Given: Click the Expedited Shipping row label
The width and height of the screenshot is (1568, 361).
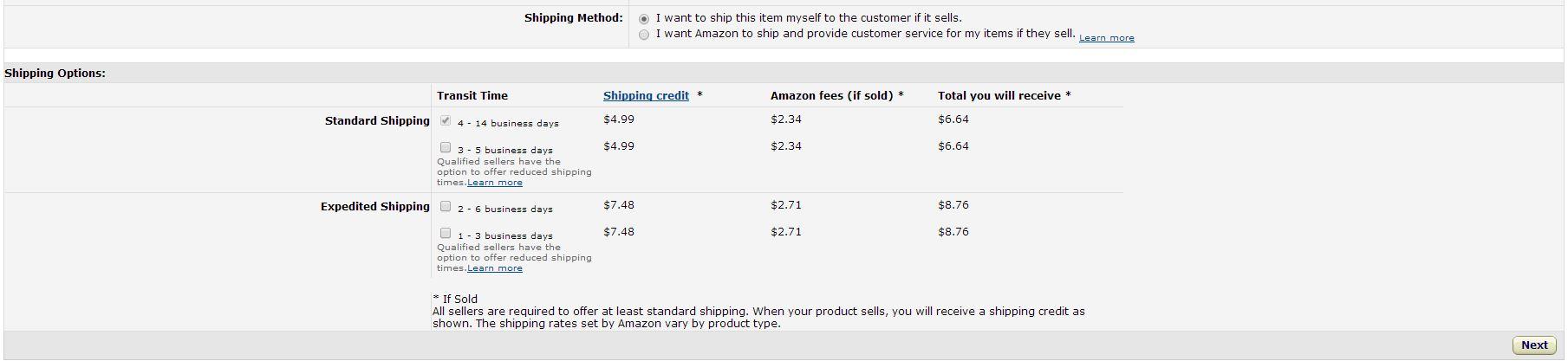Looking at the screenshot, I should tap(375, 207).
